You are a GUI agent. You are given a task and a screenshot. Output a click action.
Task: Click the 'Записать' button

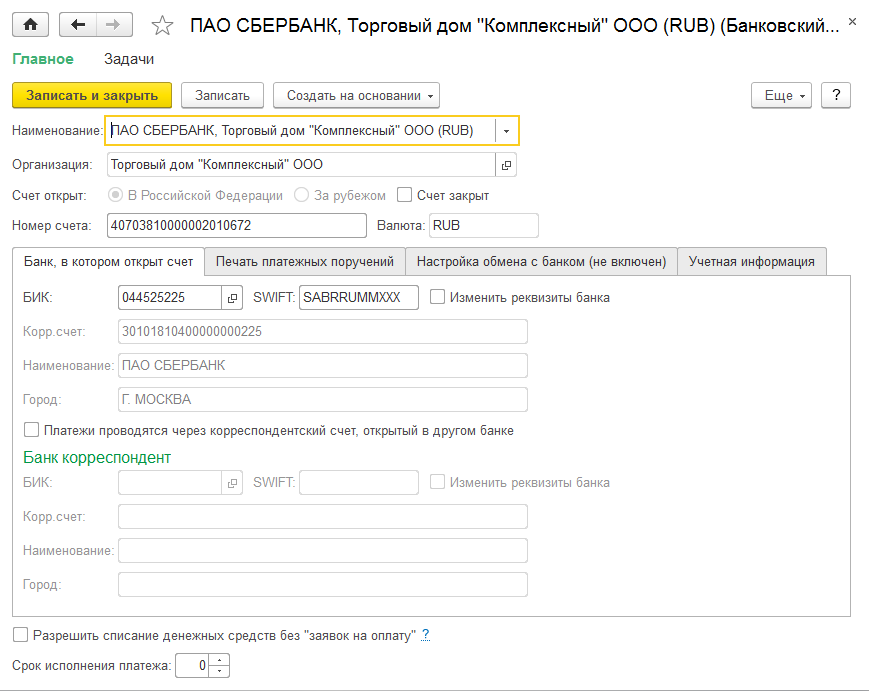click(x=222, y=95)
